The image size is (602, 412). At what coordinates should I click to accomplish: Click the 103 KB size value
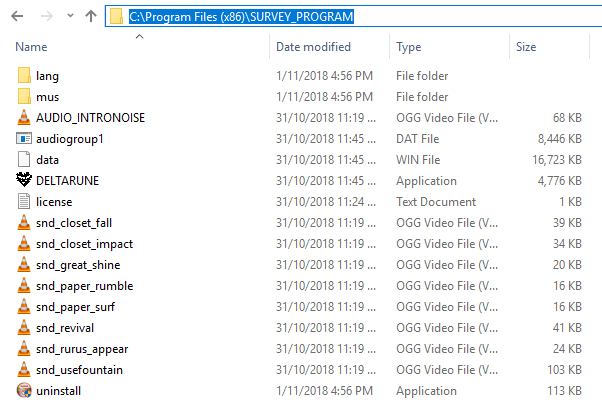[564, 370]
